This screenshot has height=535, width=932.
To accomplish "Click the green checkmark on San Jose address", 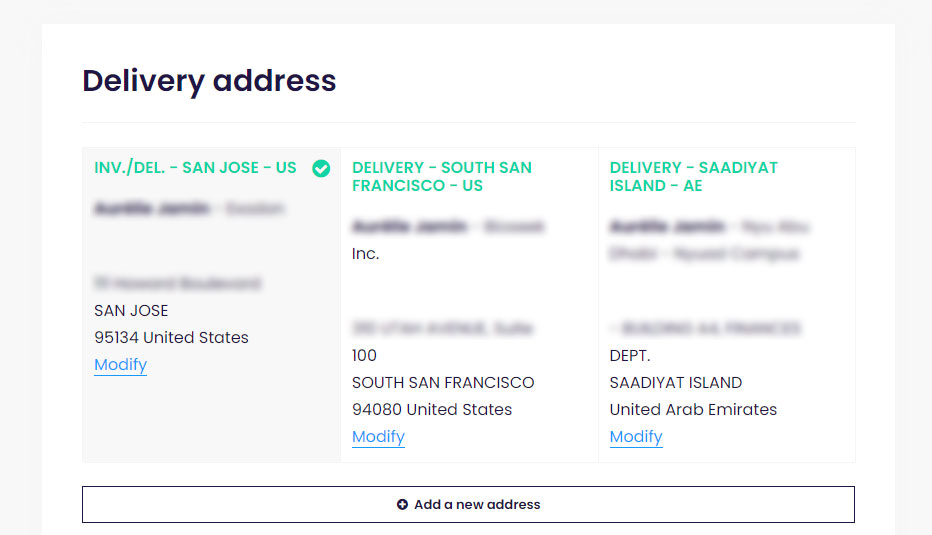I will (x=321, y=168).
